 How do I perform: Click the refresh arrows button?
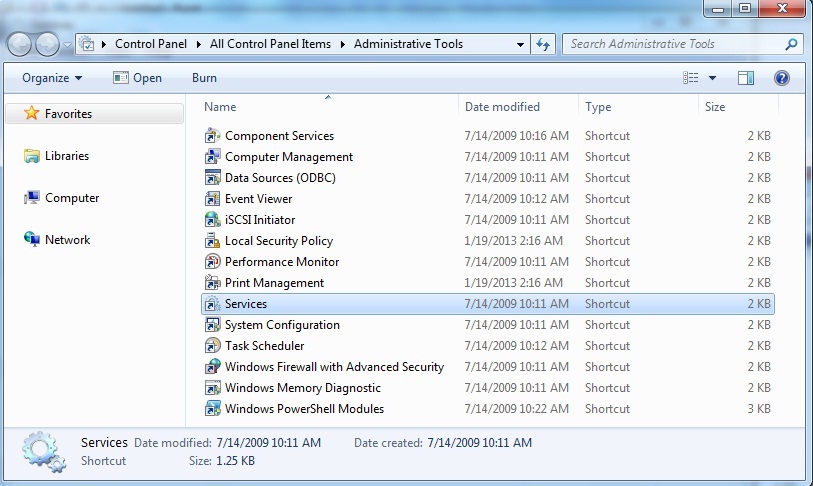(543, 44)
